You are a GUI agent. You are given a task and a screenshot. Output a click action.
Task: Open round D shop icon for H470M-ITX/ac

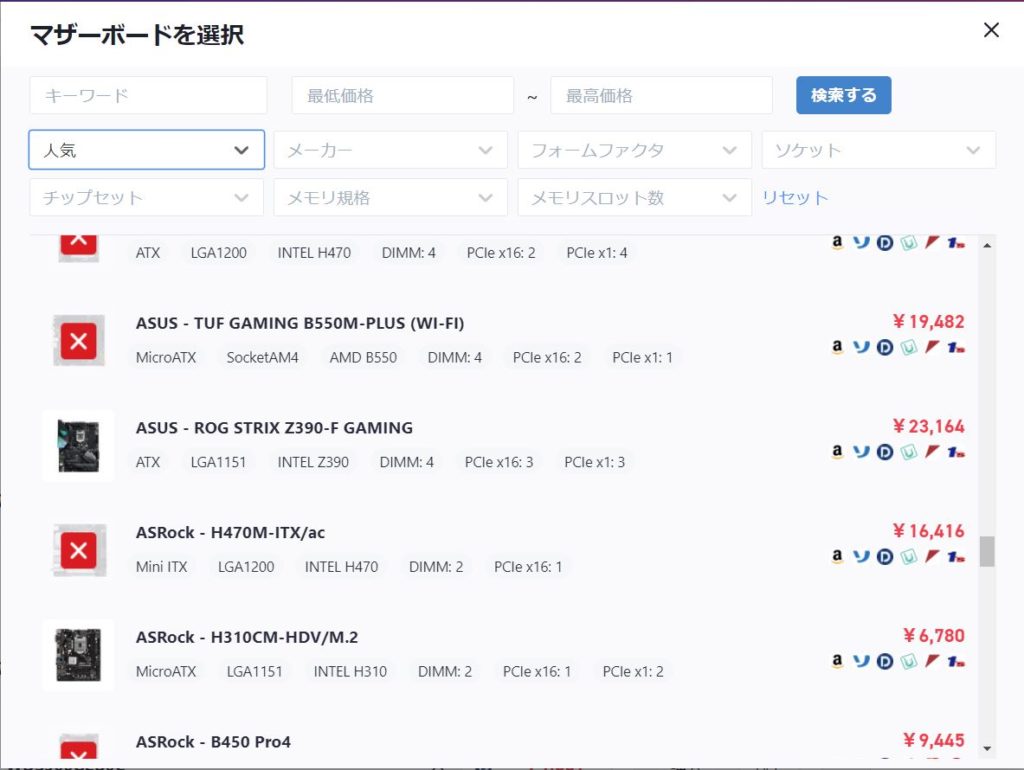coord(885,556)
